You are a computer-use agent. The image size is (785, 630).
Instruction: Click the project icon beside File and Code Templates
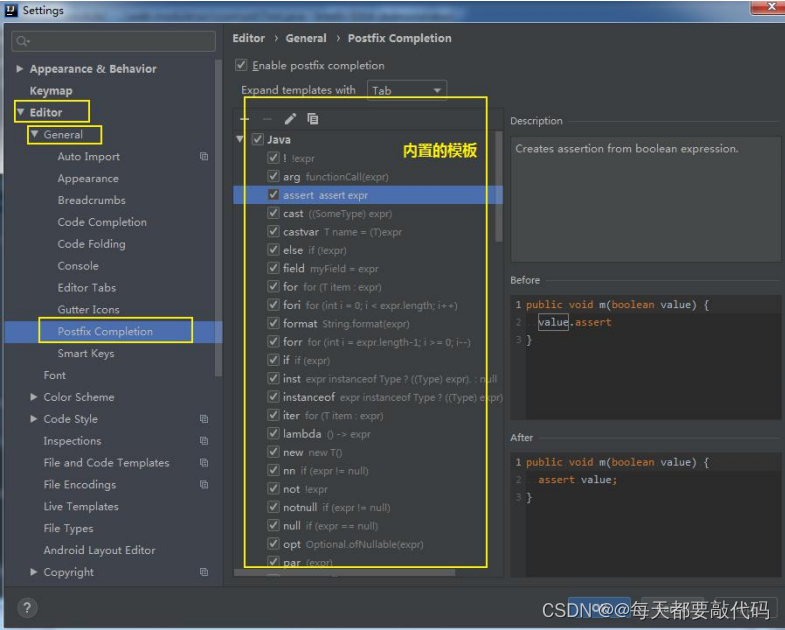click(204, 463)
